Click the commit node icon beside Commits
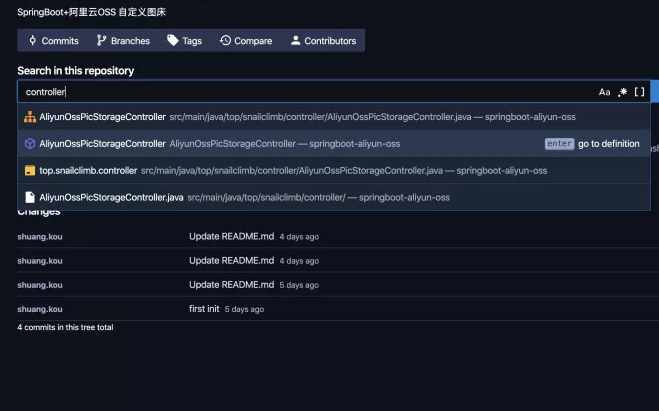Screen dimensions: 659x411 tap(32, 40)
